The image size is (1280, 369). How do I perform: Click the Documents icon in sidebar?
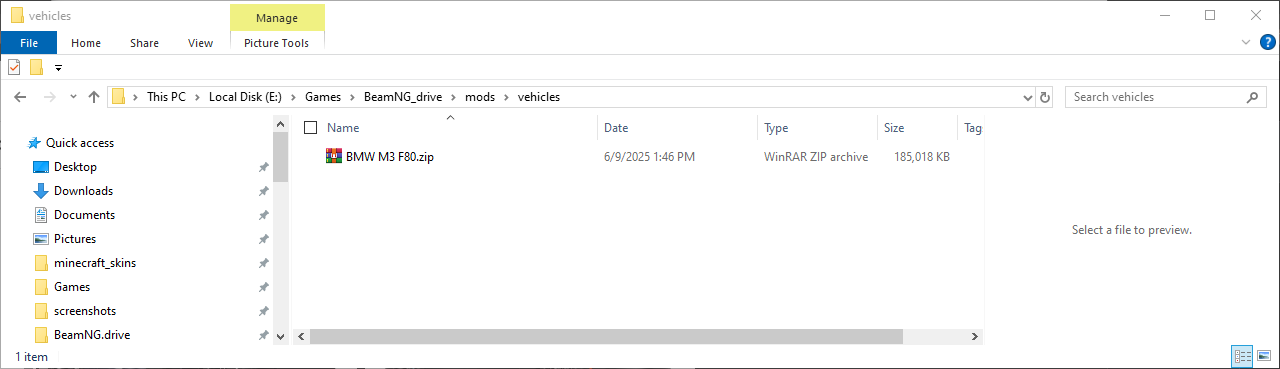click(41, 215)
